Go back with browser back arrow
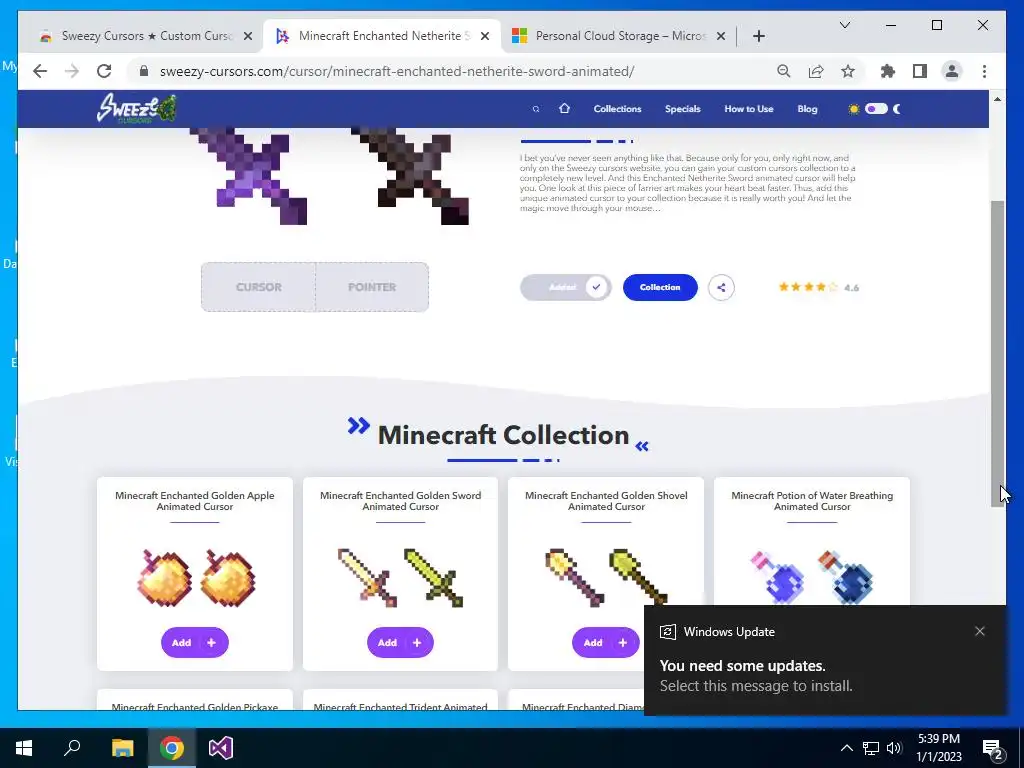Image resolution: width=1024 pixels, height=768 pixels. (40, 71)
